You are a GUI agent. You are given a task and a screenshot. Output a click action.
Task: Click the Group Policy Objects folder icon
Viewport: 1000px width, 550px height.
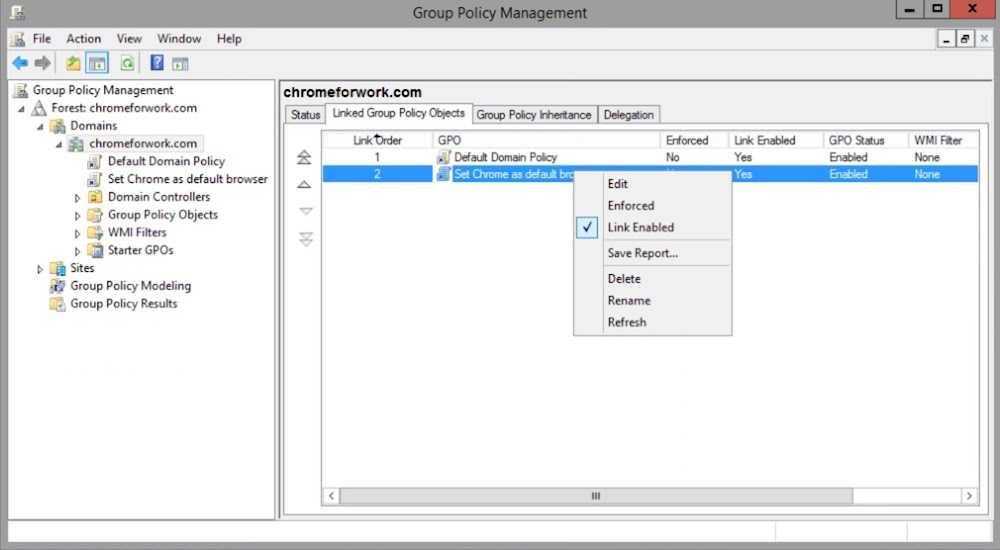95,215
